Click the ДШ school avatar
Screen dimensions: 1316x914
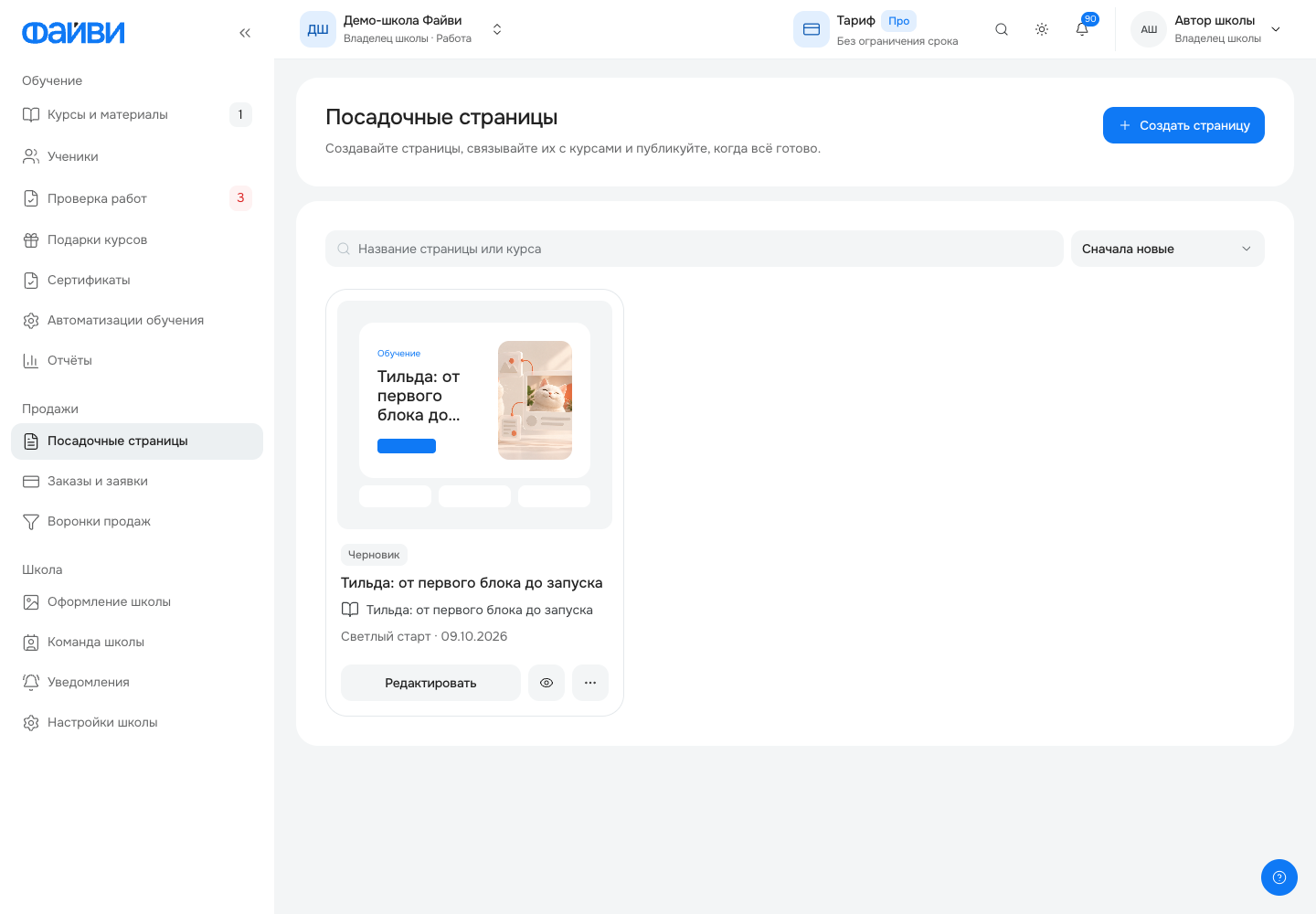pos(318,29)
